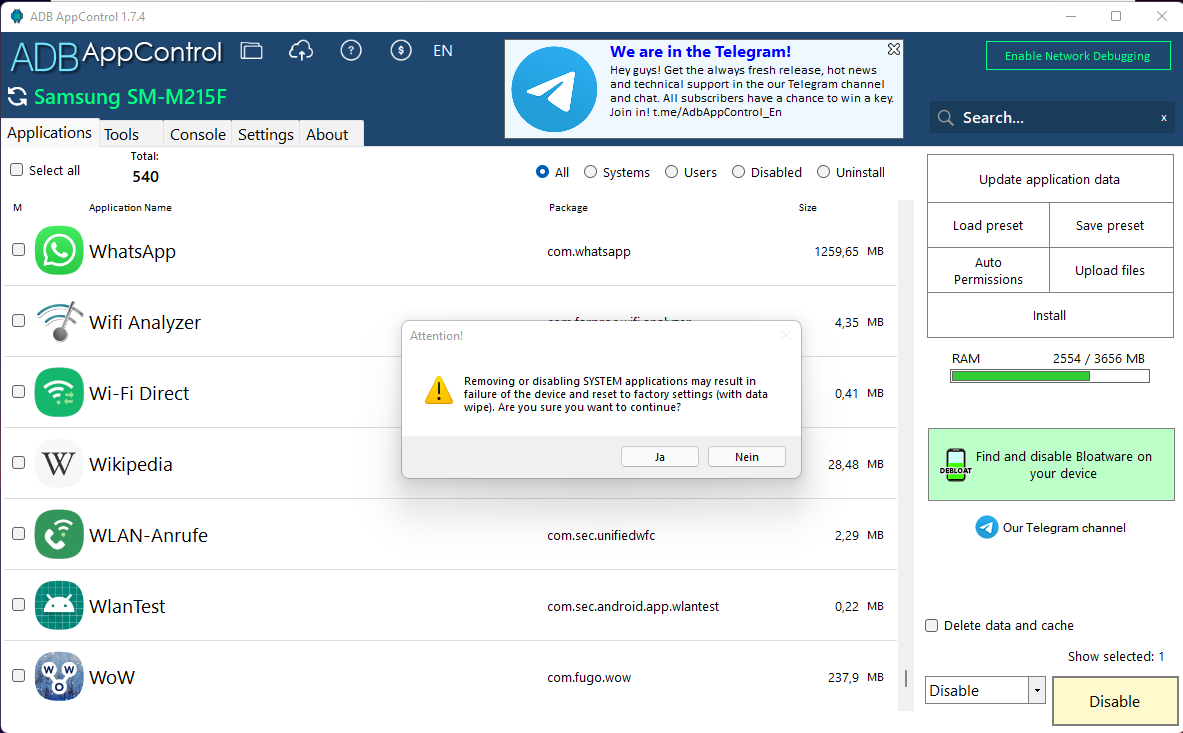Click the WhatsApp app icon
The width and height of the screenshot is (1183, 733).
pyautogui.click(x=59, y=250)
